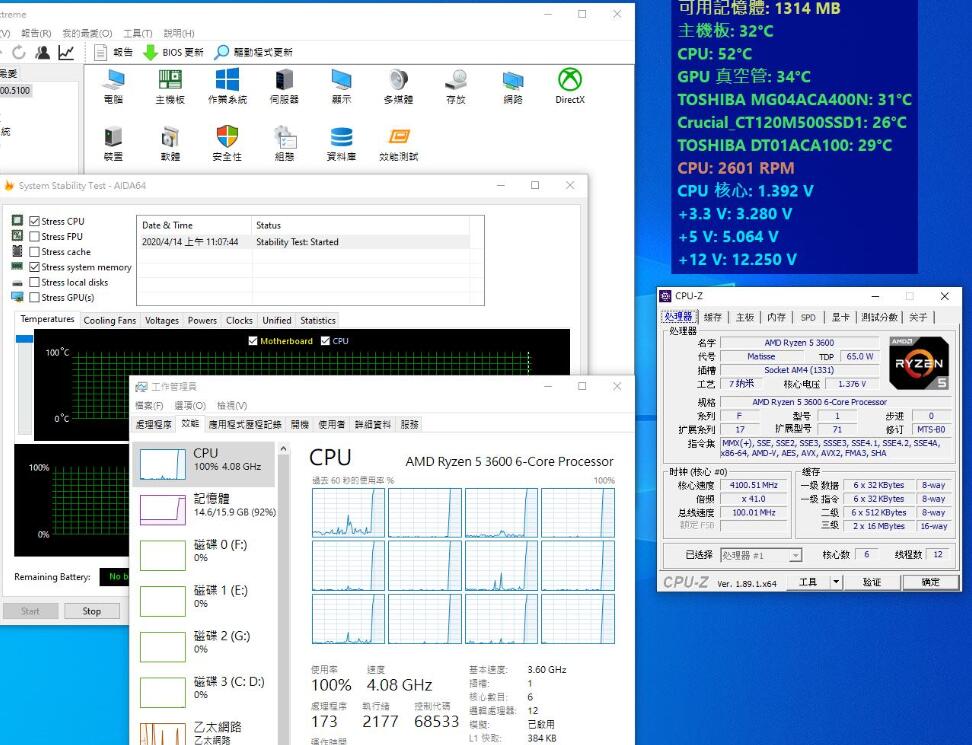Select 磁碟 3 (C: D:) in Task Manager sidebar
Viewport: 972px width, 745px height.
click(204, 692)
